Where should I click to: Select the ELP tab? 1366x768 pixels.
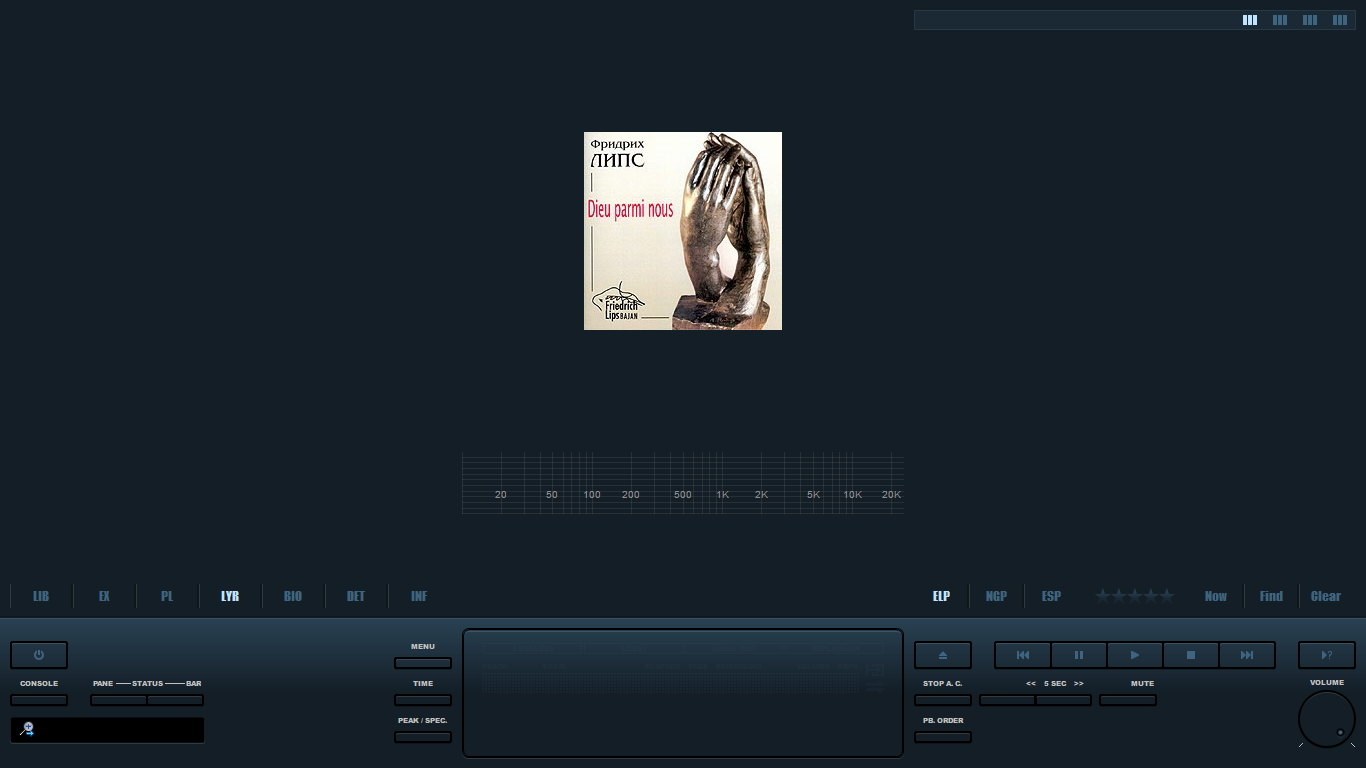click(941, 596)
